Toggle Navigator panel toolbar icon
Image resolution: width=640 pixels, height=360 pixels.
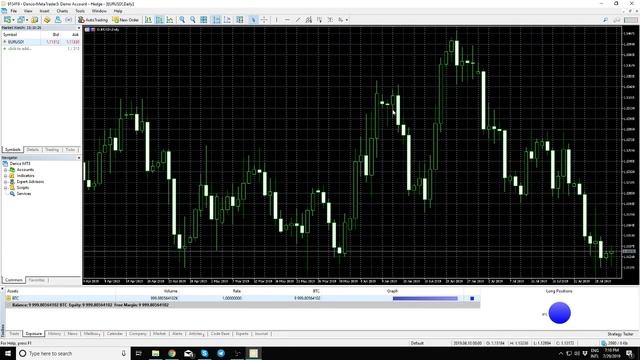point(58,20)
